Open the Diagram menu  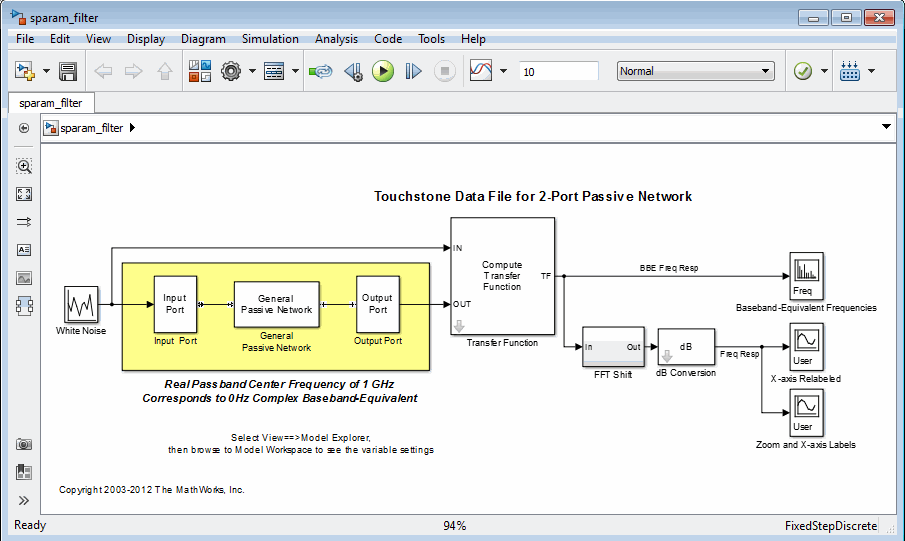[x=203, y=39]
